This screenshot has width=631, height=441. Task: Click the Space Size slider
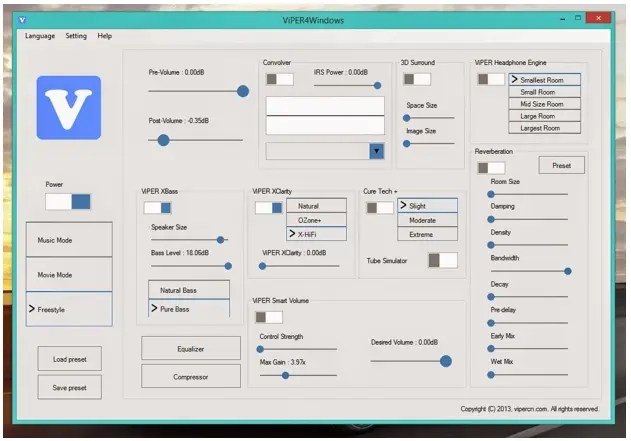(430, 118)
